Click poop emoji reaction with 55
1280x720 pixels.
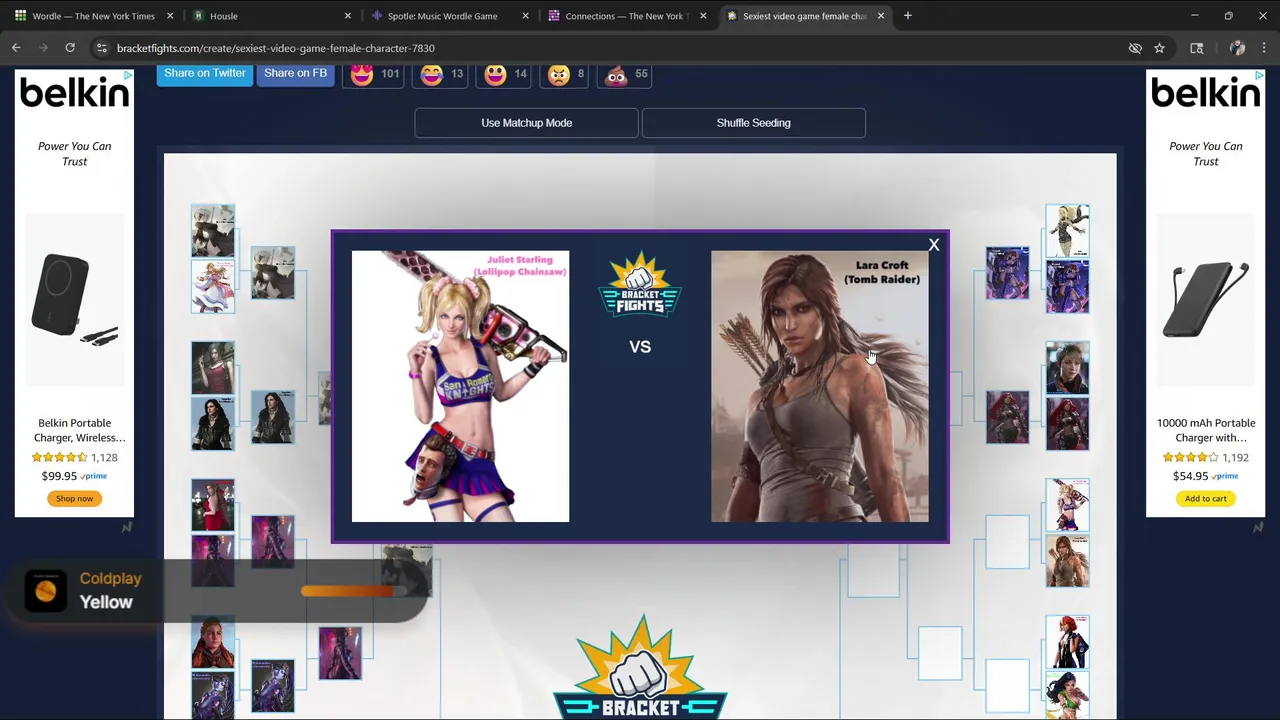626,74
